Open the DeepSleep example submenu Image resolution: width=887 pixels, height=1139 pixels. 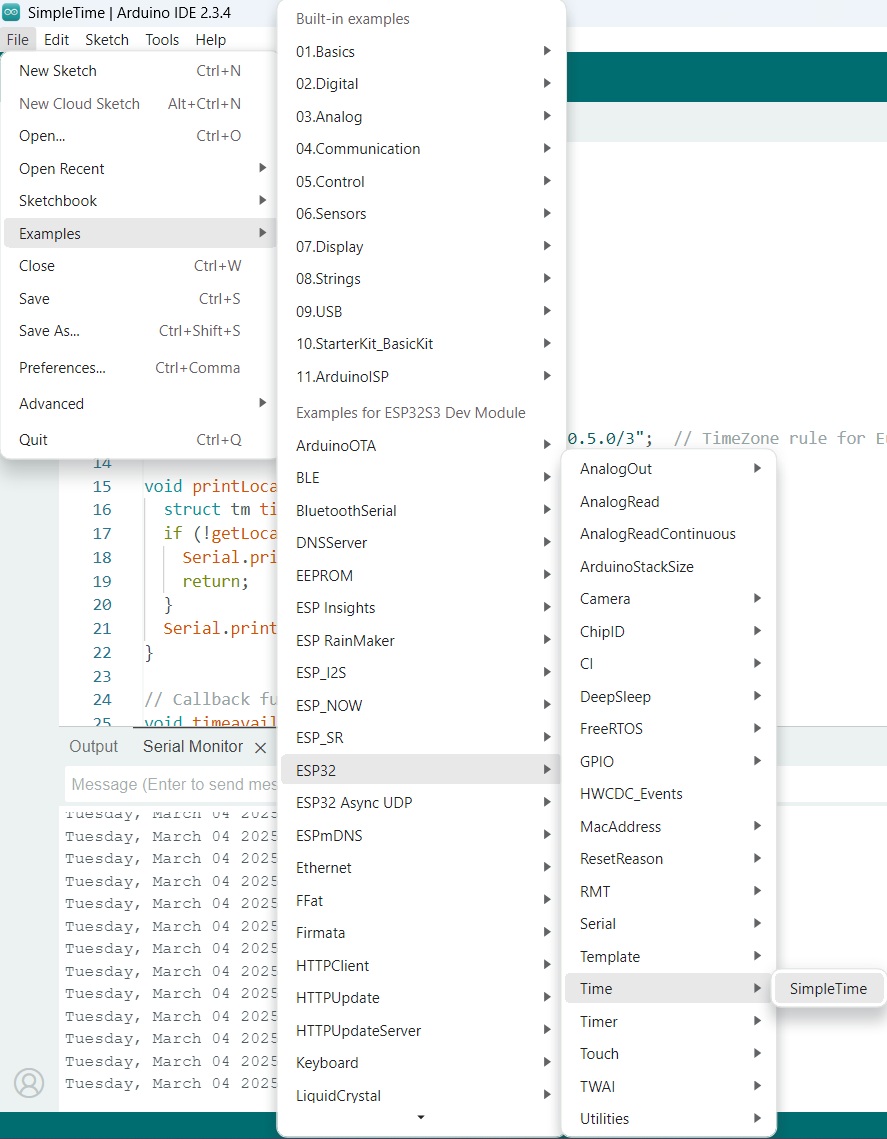(x=670, y=697)
